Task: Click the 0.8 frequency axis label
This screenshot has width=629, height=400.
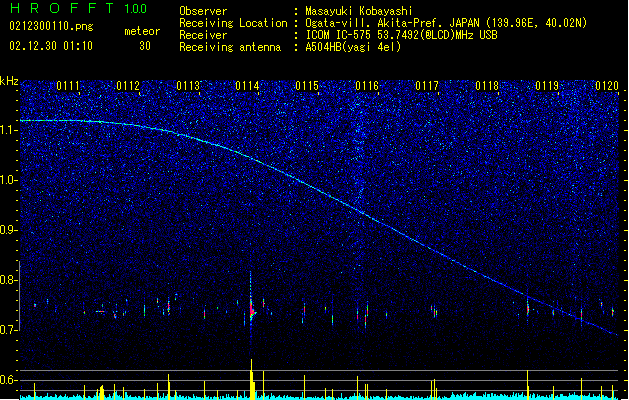Action: [9, 280]
